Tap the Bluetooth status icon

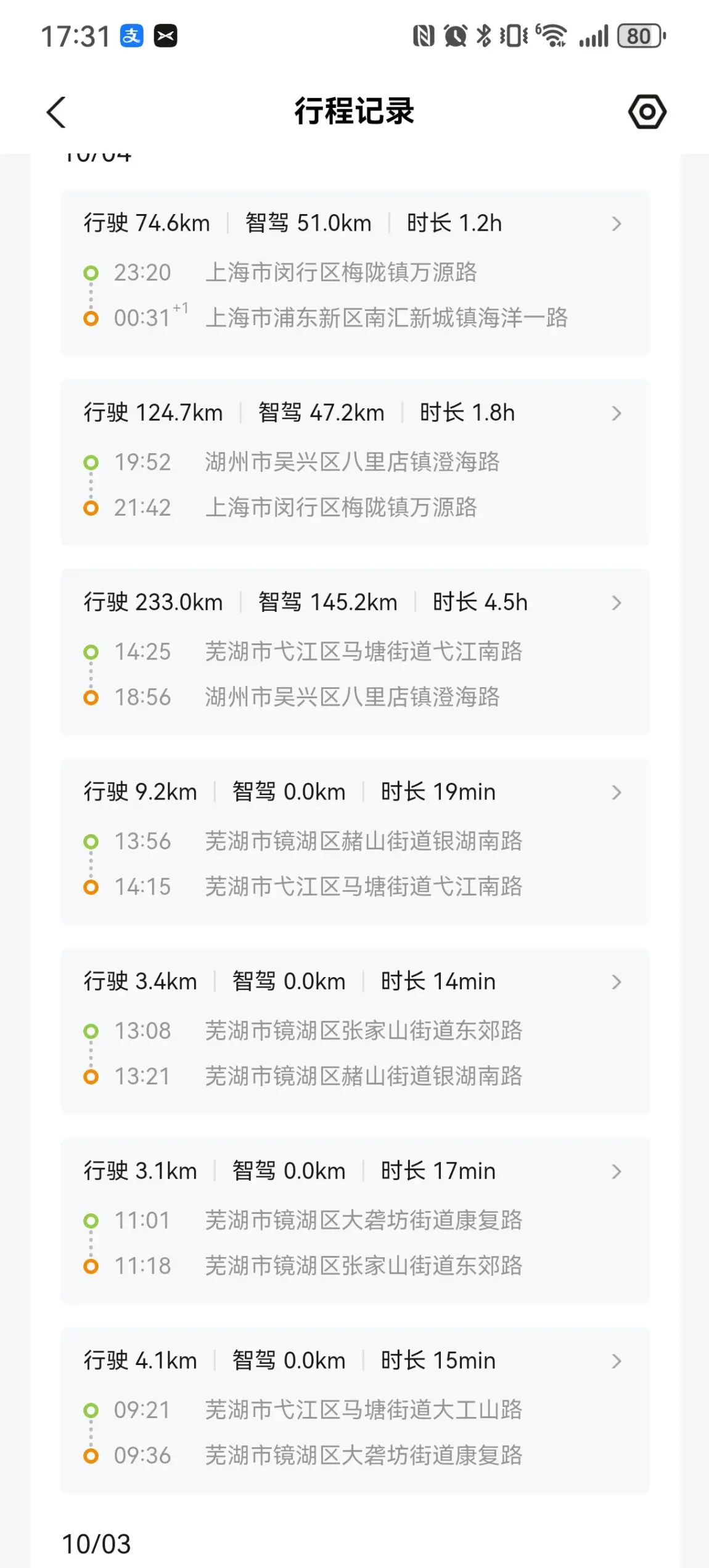(x=483, y=36)
